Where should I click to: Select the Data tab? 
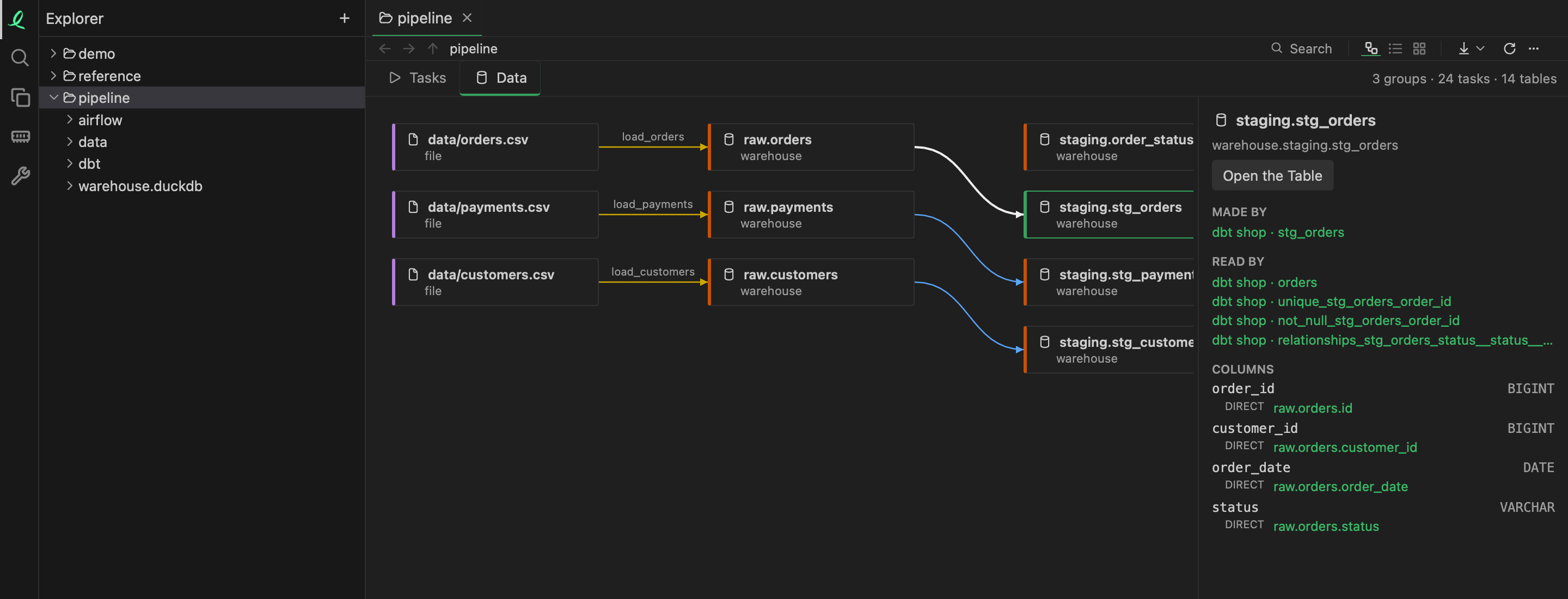[500, 78]
